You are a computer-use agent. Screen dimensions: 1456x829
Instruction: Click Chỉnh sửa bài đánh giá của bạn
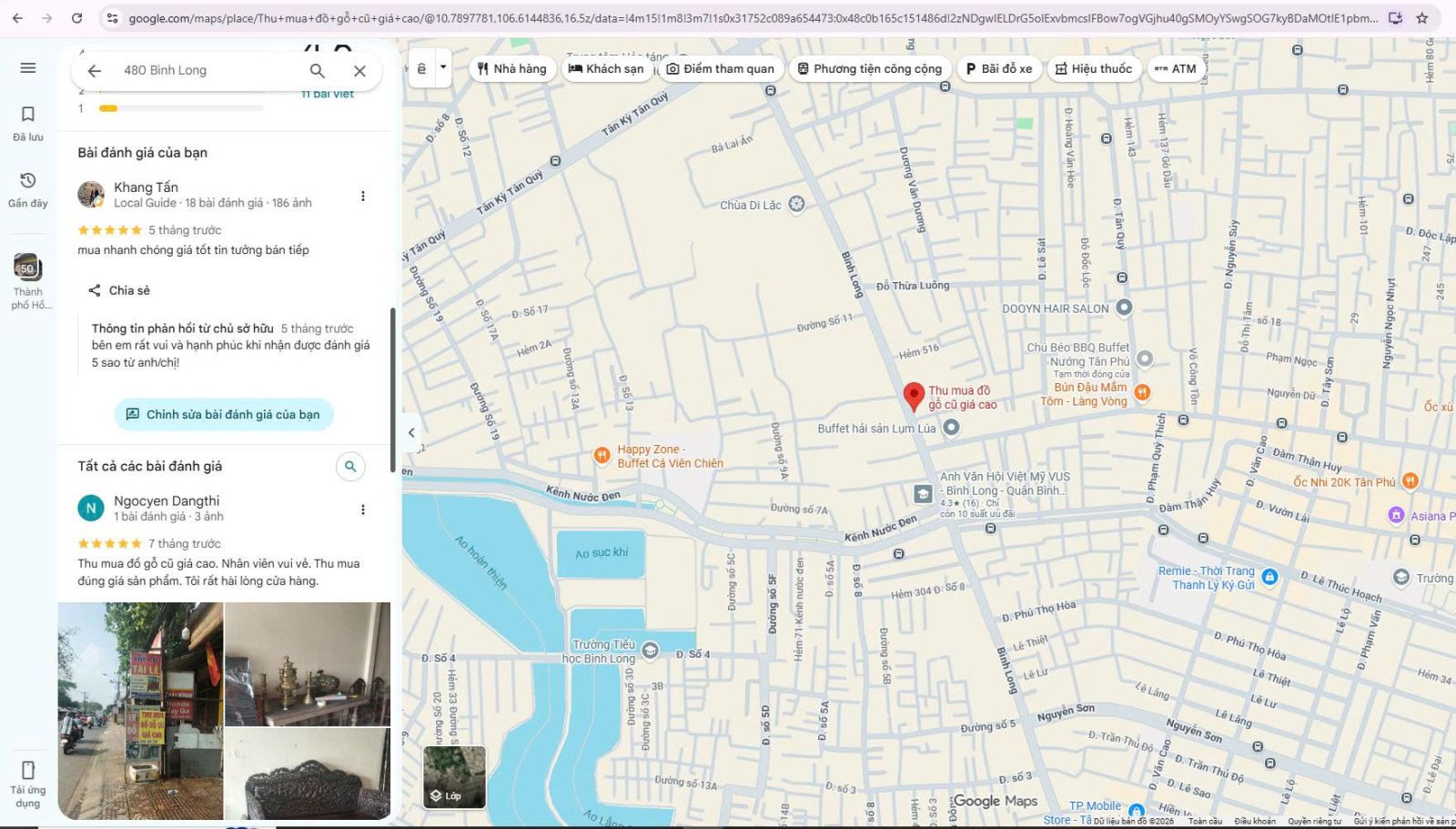coord(224,414)
